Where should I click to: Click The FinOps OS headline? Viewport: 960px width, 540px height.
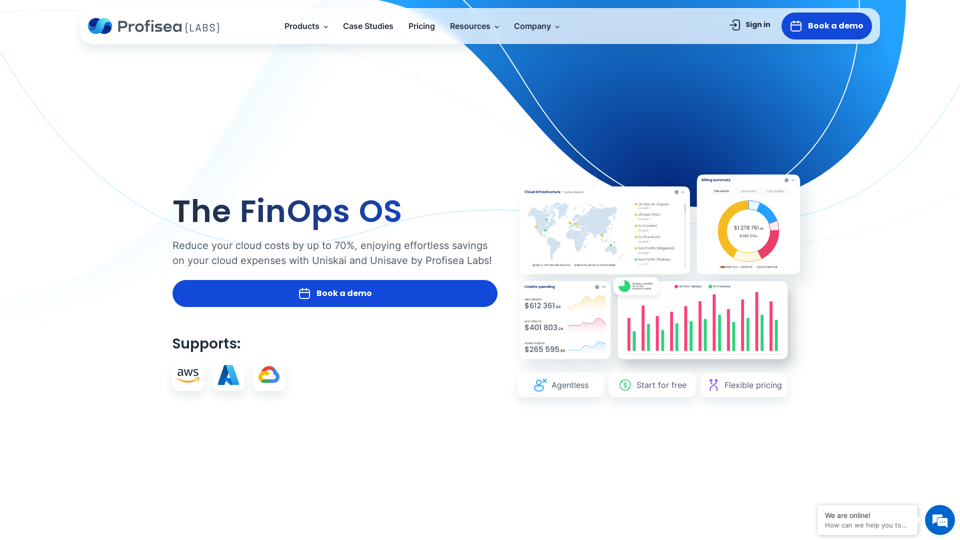pyautogui.click(x=287, y=211)
